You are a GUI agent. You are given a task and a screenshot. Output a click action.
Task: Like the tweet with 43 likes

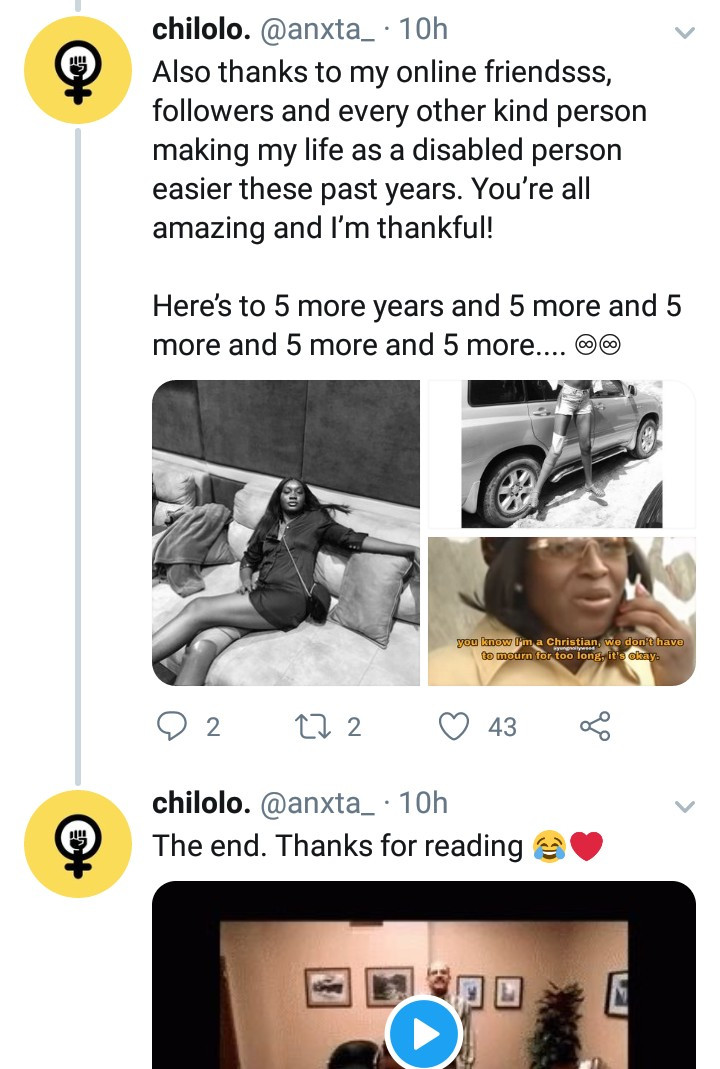(455, 726)
